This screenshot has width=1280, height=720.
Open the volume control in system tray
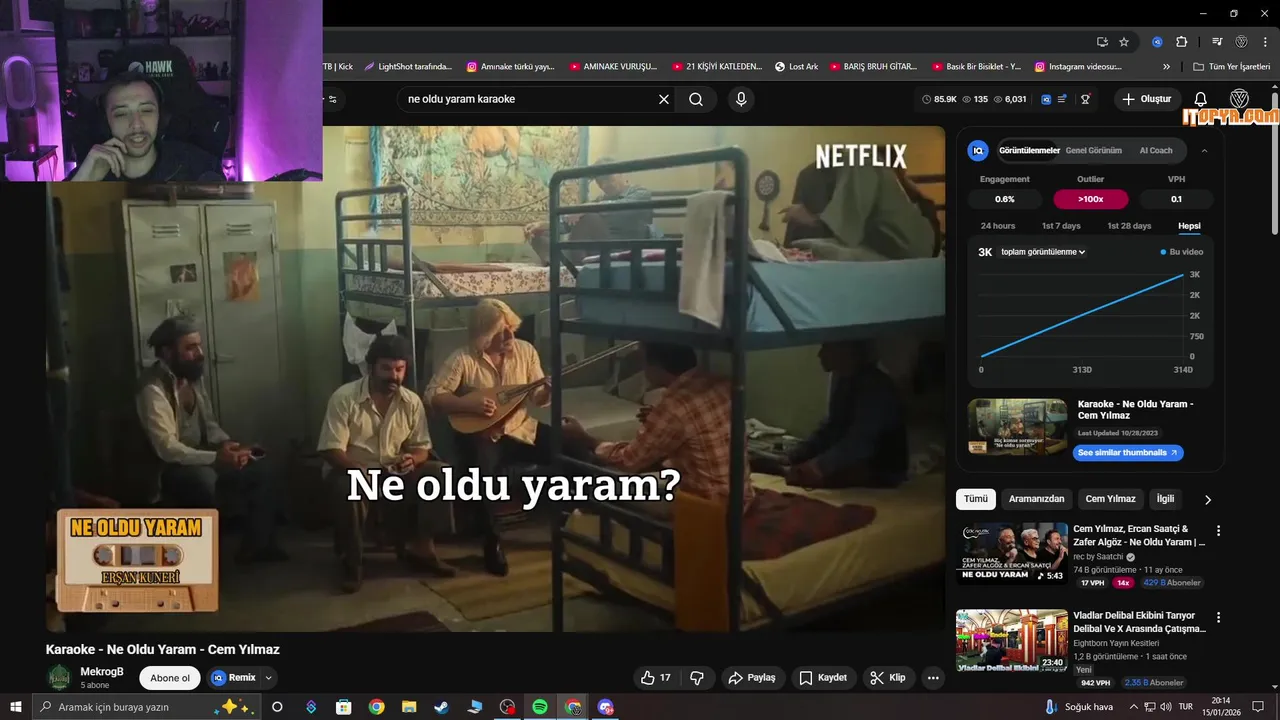[1166, 707]
